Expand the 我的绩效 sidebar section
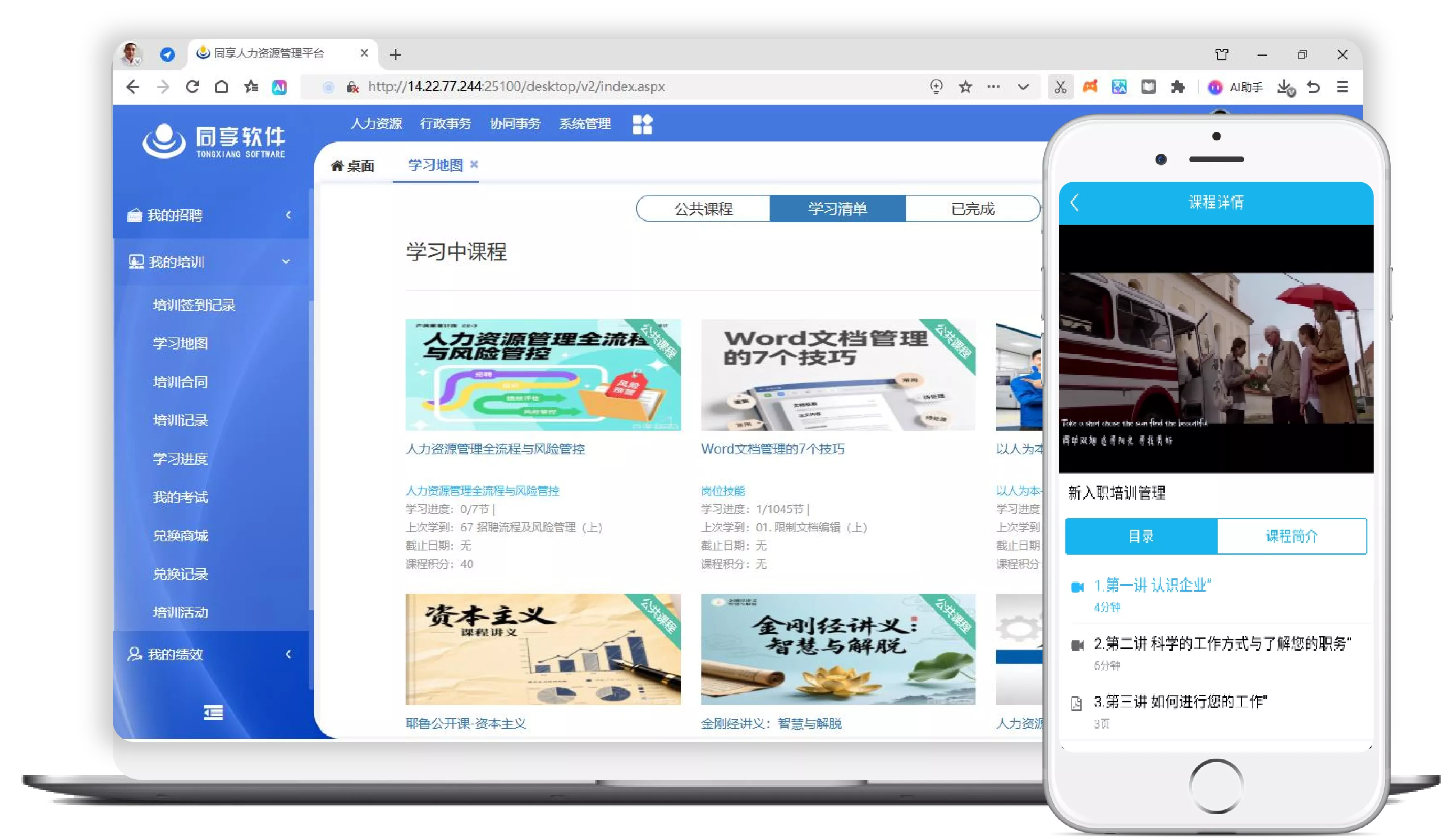Viewport: 1456px width, 838px height. (210, 654)
